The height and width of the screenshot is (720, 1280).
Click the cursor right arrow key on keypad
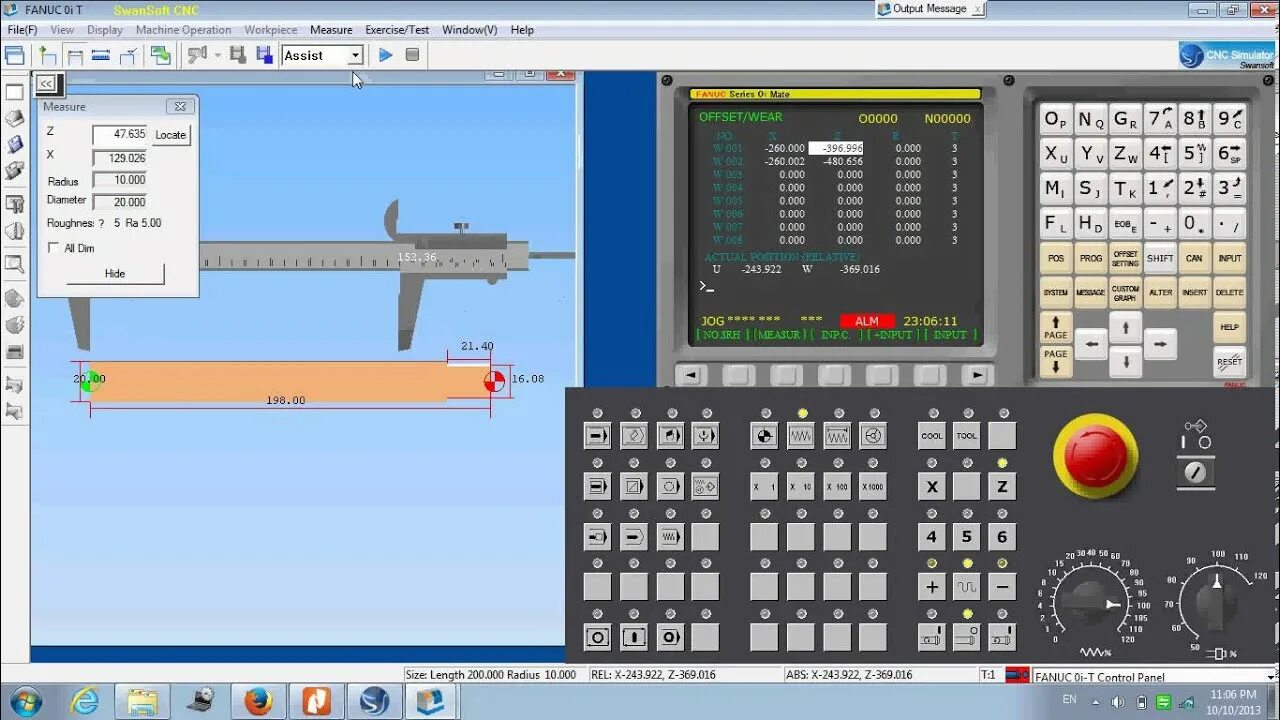pos(1160,344)
